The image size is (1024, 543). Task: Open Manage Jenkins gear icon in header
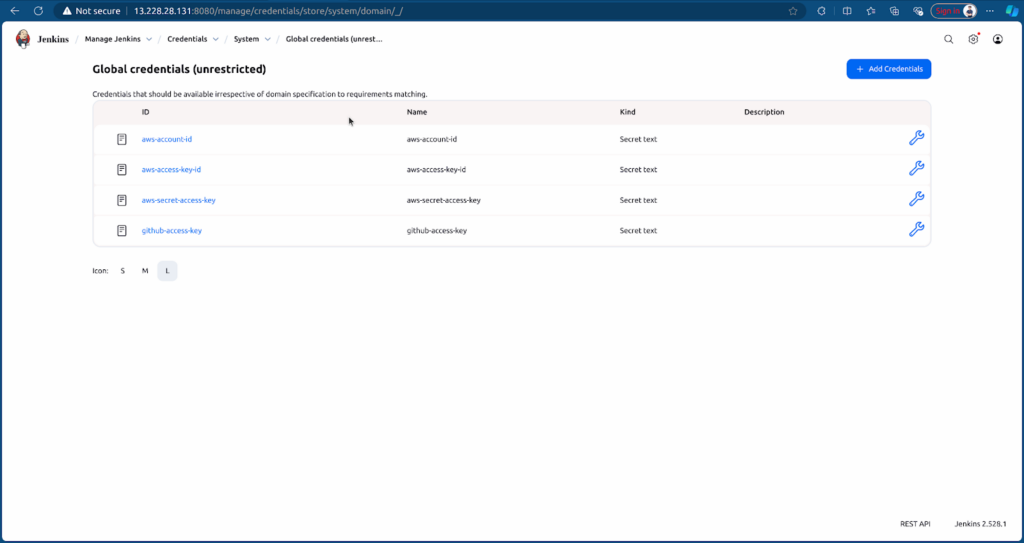(973, 39)
